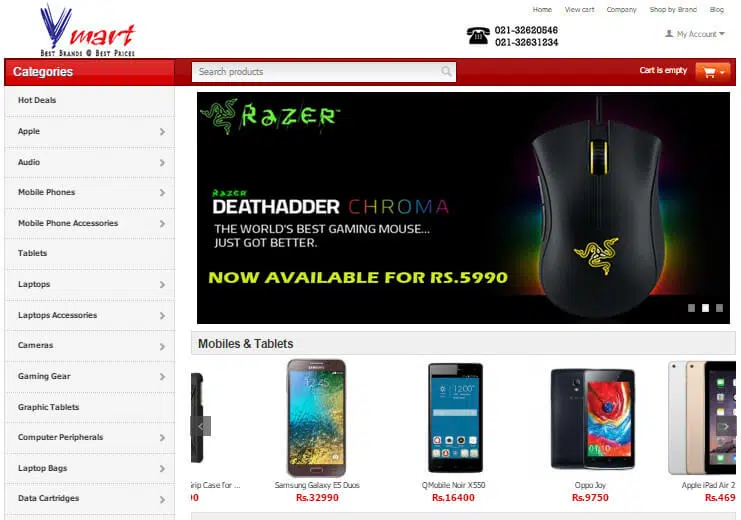Click the My Account user icon
Image resolution: width=741 pixels, height=520 pixels.
click(x=669, y=34)
